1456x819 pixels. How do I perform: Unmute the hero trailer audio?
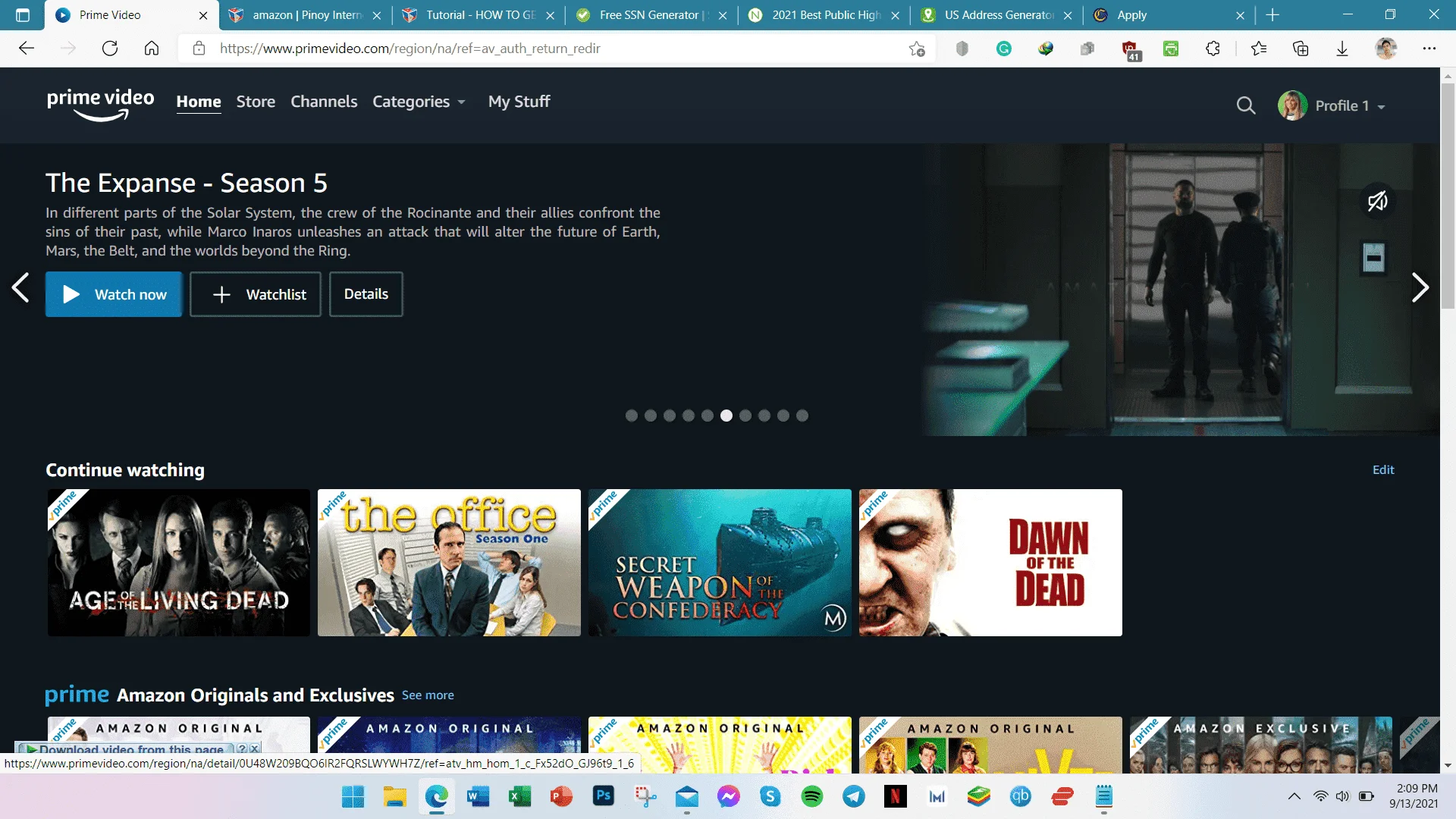[x=1377, y=201]
